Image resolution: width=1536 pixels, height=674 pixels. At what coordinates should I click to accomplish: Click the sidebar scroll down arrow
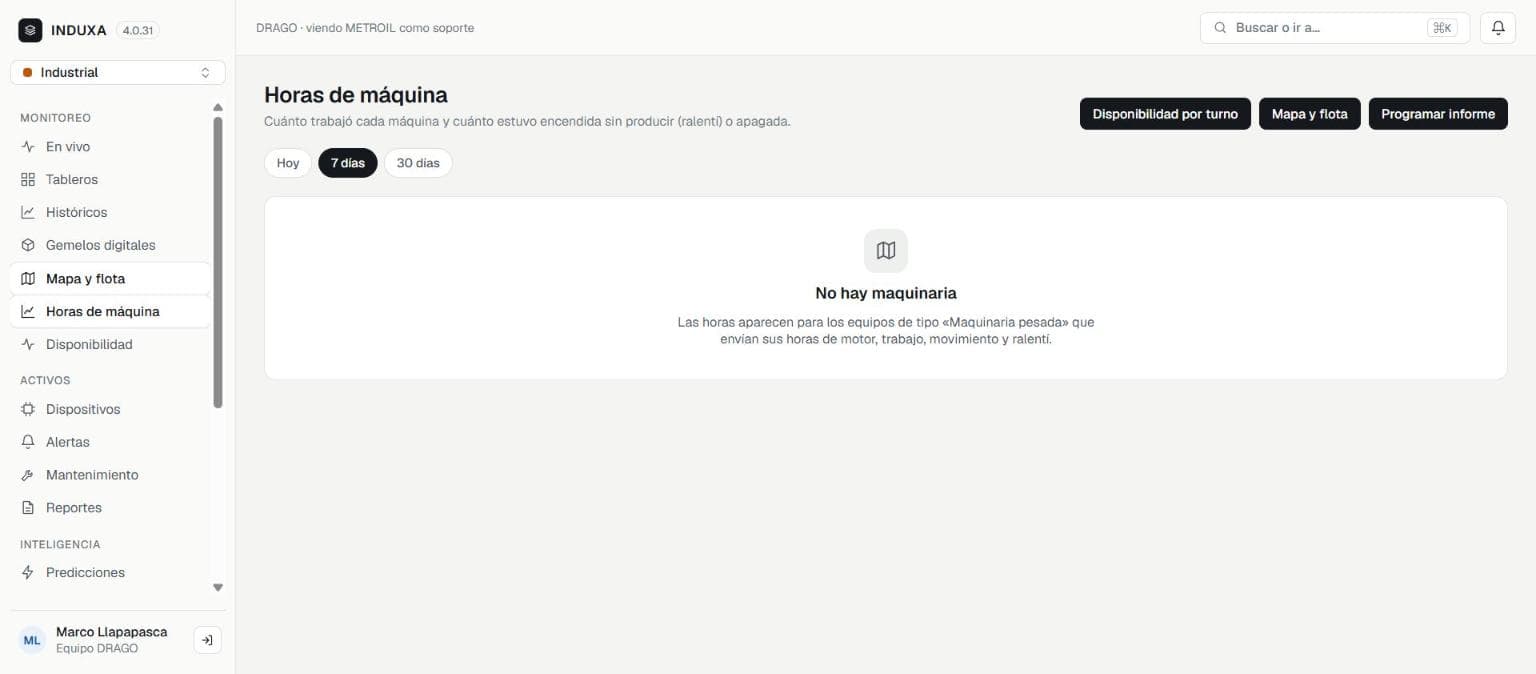point(218,588)
